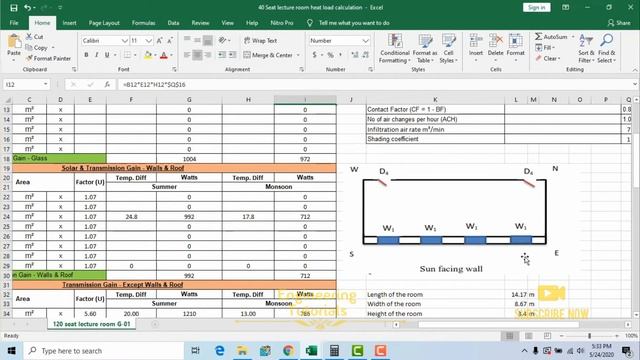This screenshot has height=360, width=640.
Task: Click the increase indent icon
Action: pyautogui.click(x=232, y=55)
